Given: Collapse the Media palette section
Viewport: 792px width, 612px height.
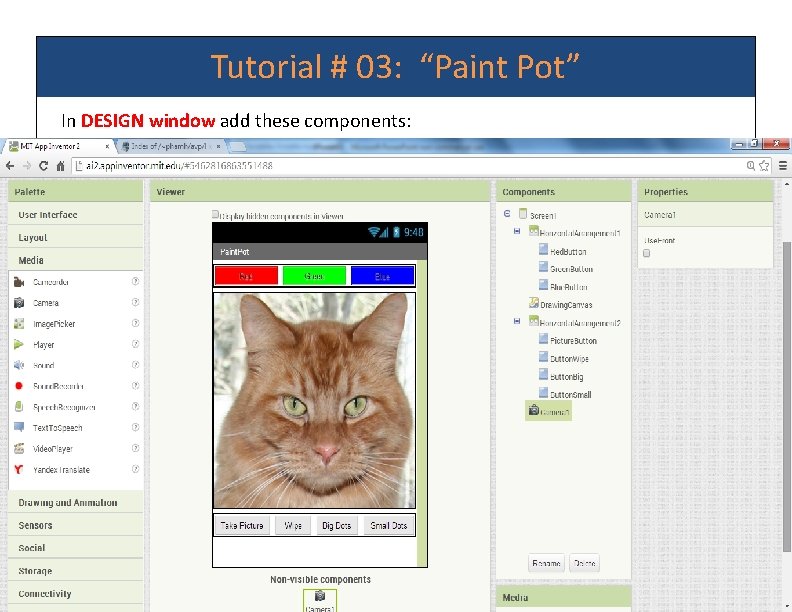Looking at the screenshot, I should coord(76,260).
